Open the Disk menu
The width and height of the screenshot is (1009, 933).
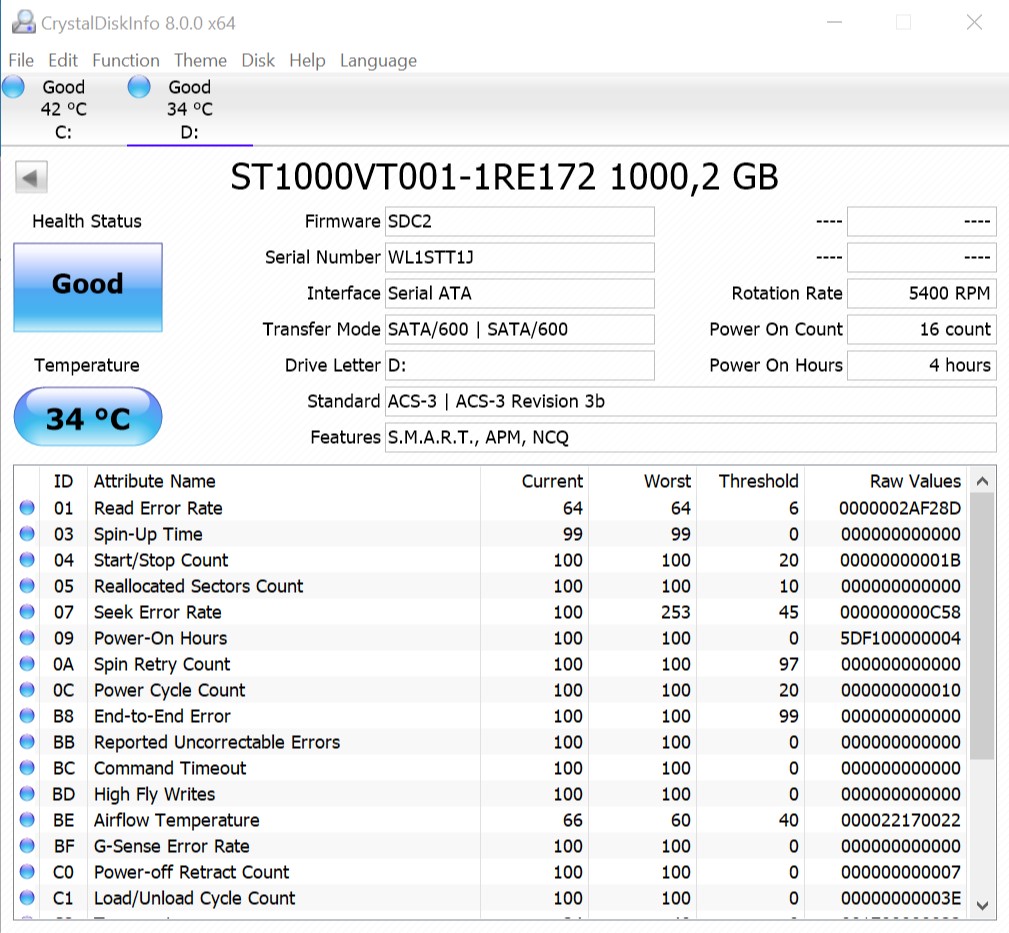[258, 60]
